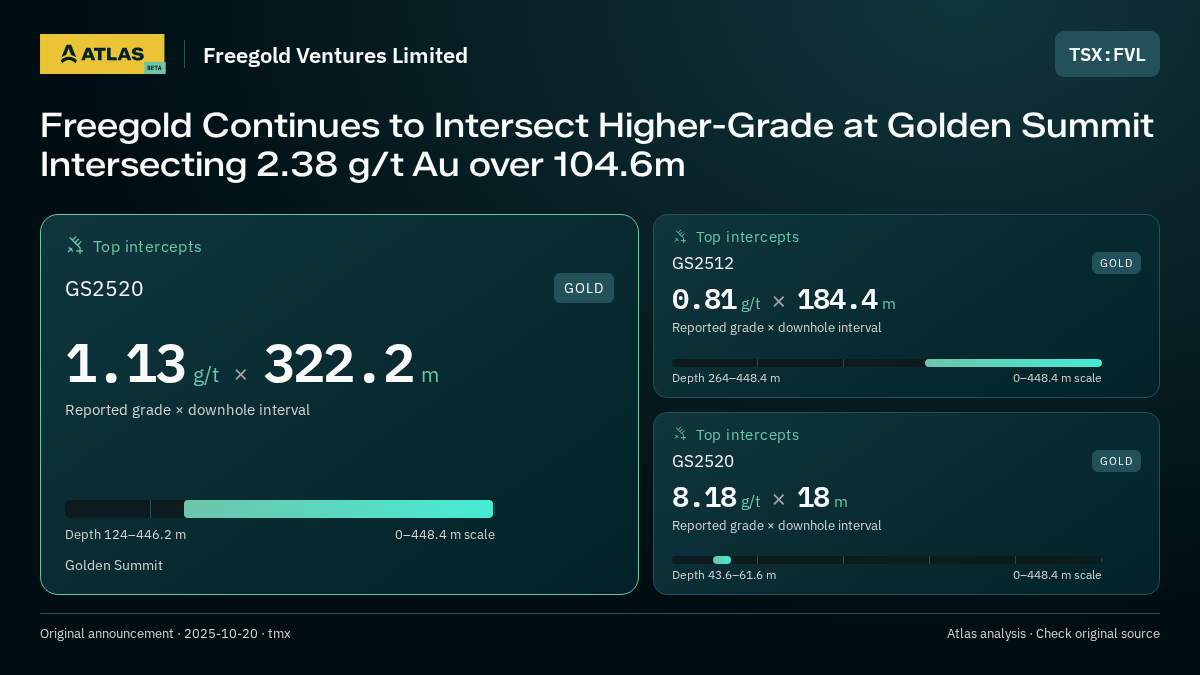Click the drill icon in the GS2520 8.18 g/t card
This screenshot has height=675, width=1200.
680,435
